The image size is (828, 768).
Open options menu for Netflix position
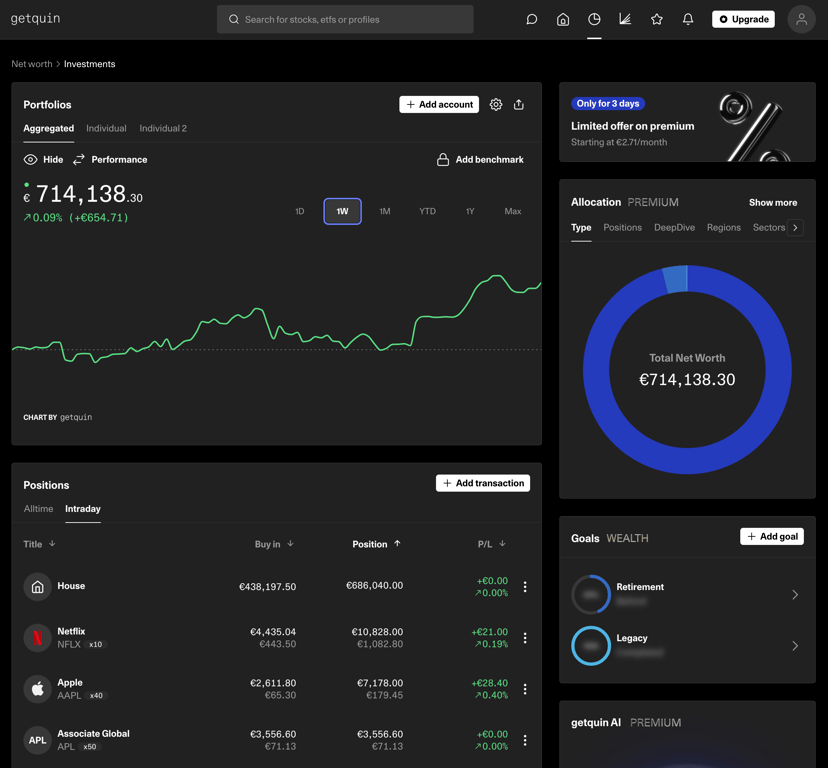[x=525, y=638]
